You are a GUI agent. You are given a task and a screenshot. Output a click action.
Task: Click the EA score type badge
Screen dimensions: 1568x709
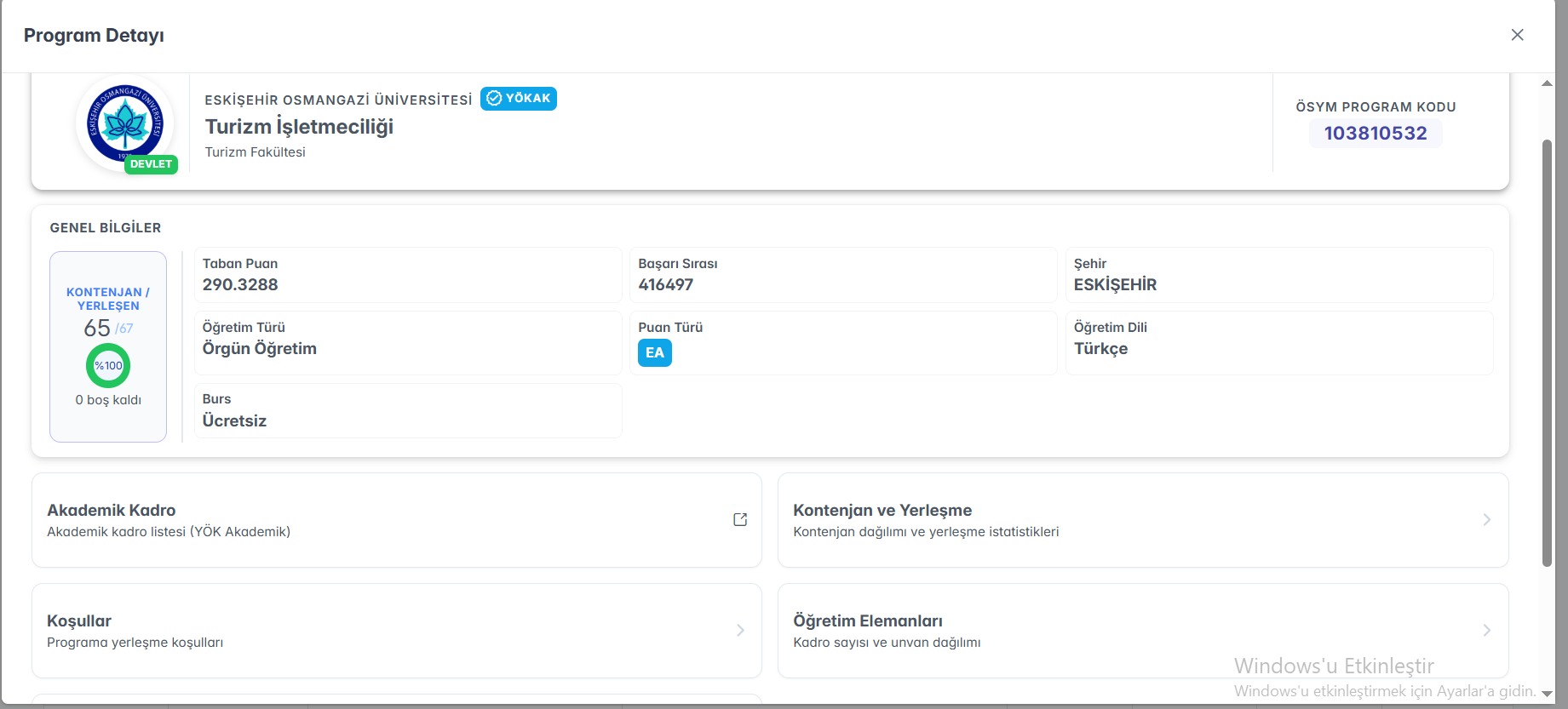655,352
